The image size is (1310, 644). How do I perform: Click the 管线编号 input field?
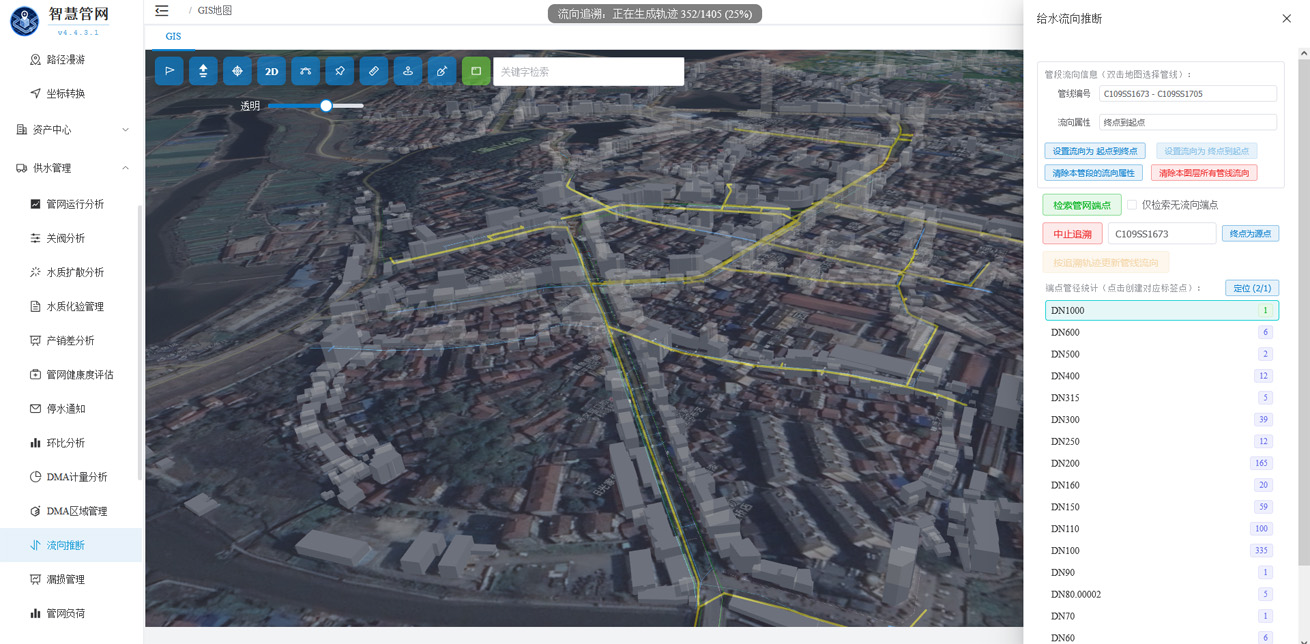coord(1188,94)
